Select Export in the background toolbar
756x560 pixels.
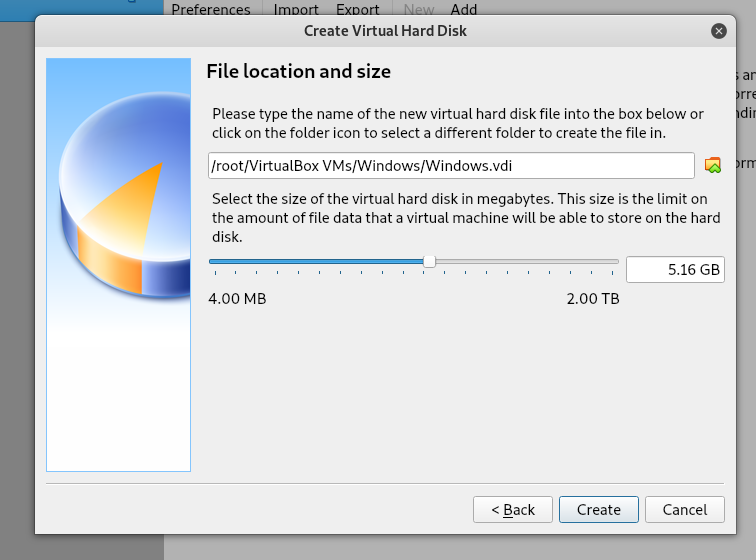[x=358, y=9]
